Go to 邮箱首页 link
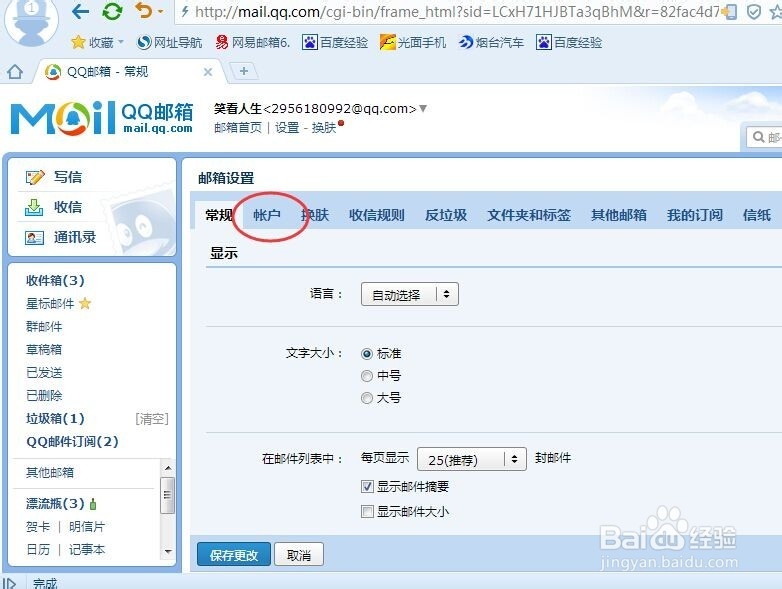Screen dimensions: 782x589 pyautogui.click(x=238, y=128)
